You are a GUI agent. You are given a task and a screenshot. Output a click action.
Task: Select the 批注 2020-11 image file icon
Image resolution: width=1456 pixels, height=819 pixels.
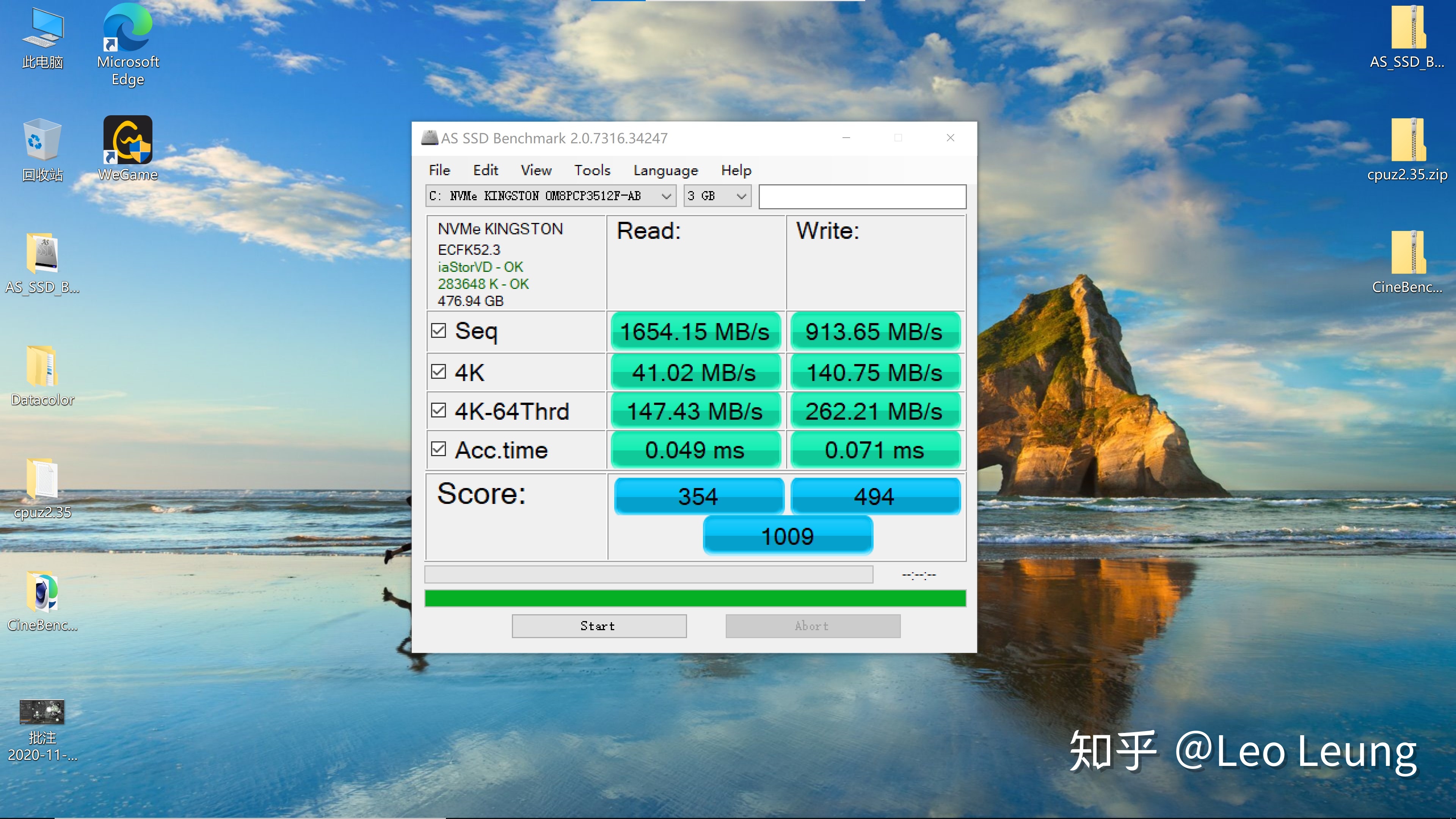(42, 730)
